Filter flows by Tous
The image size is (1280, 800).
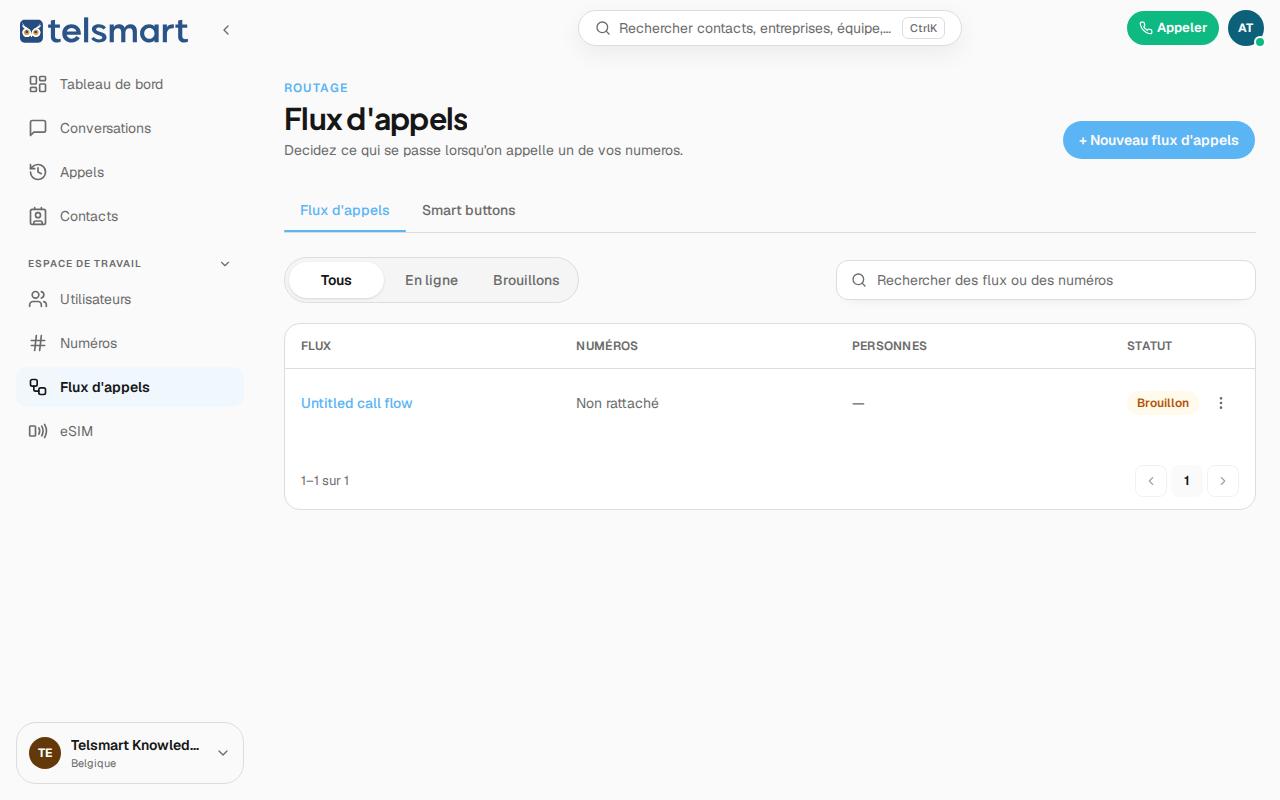[336, 280]
